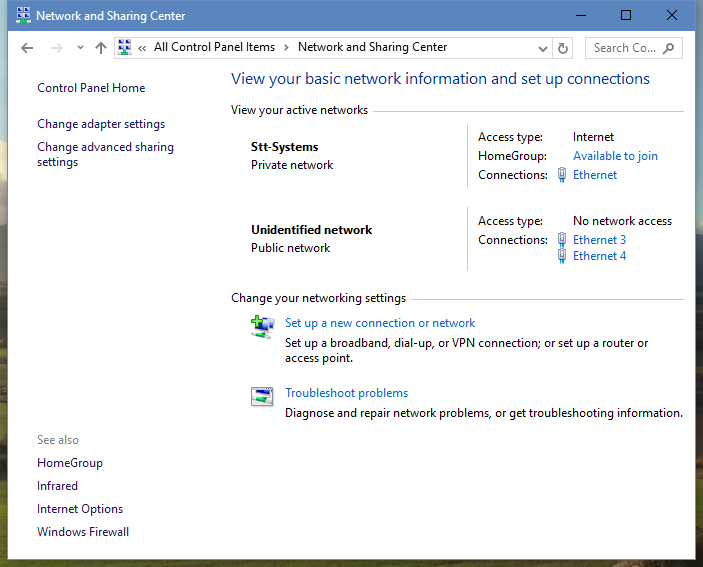The width and height of the screenshot is (703, 567).
Task: Click the Ethernet 4 plug icon
Action: coord(562,256)
